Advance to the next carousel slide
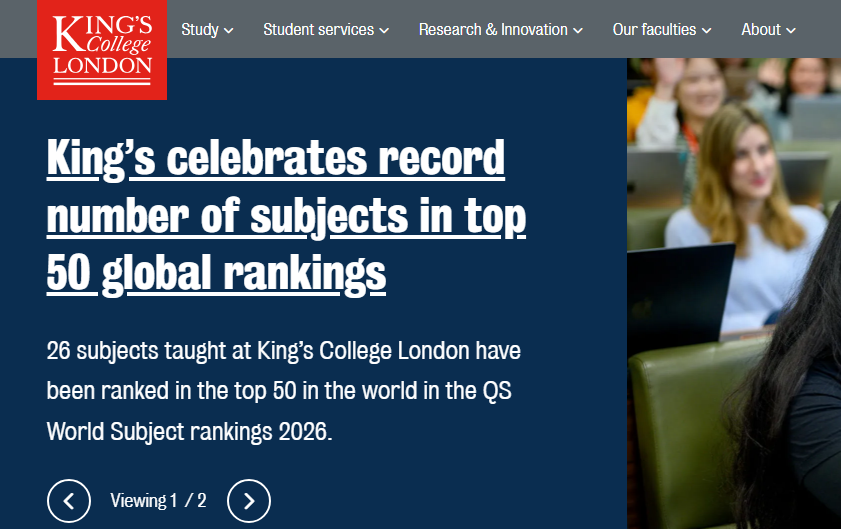The image size is (841, 529). [249, 501]
